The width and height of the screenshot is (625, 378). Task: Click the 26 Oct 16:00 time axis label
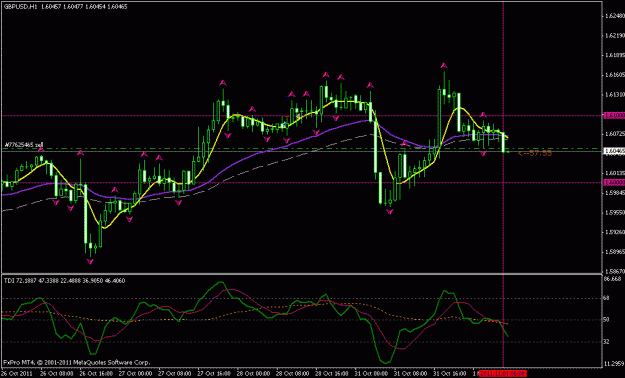96,374
